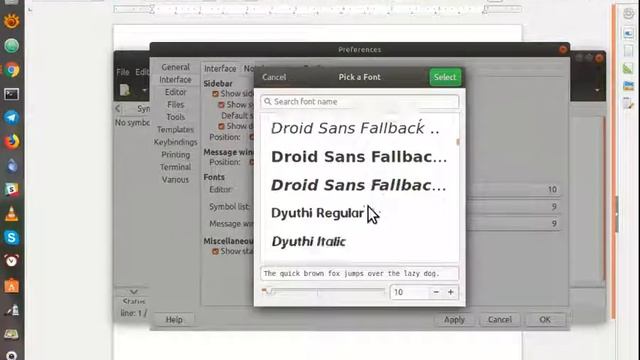640x360 pixels.
Task: Click the colorful S icon below the blue drop
Action: (x=11, y=190)
